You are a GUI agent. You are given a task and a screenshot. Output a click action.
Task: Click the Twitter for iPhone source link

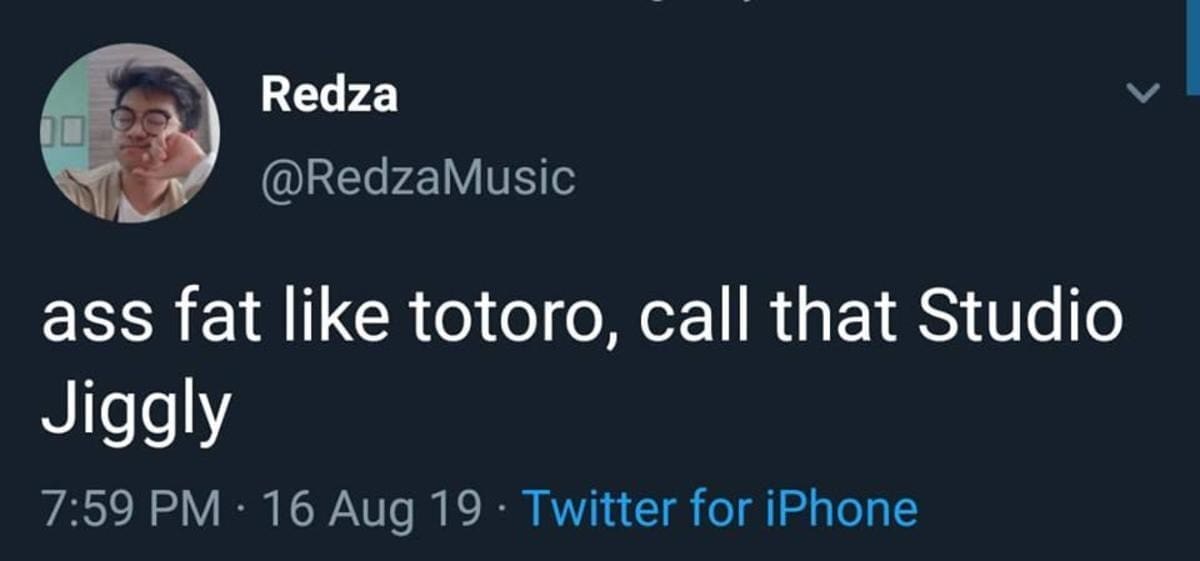[719, 508]
